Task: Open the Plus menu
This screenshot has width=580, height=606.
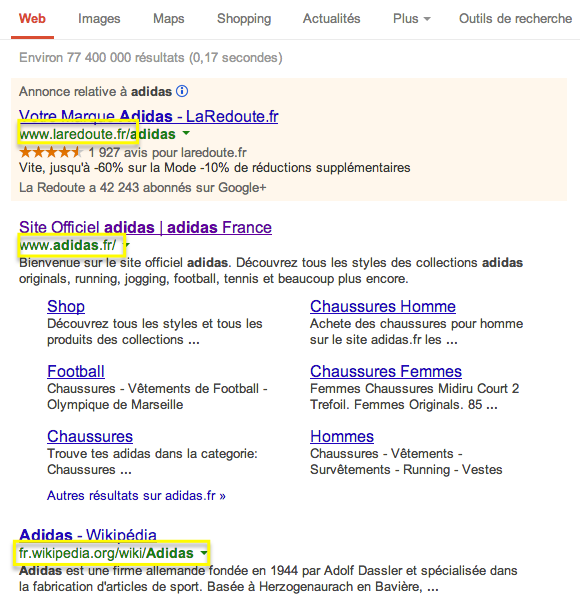Action: tap(412, 19)
